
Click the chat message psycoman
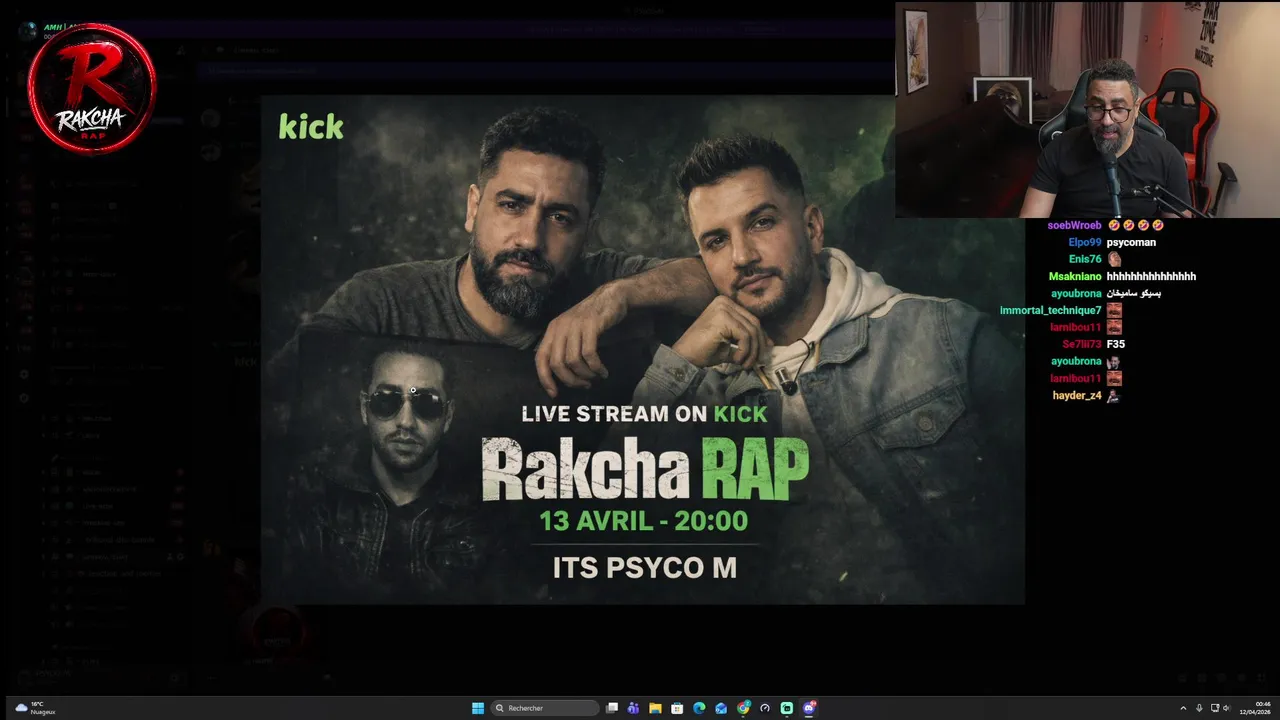coord(1131,243)
